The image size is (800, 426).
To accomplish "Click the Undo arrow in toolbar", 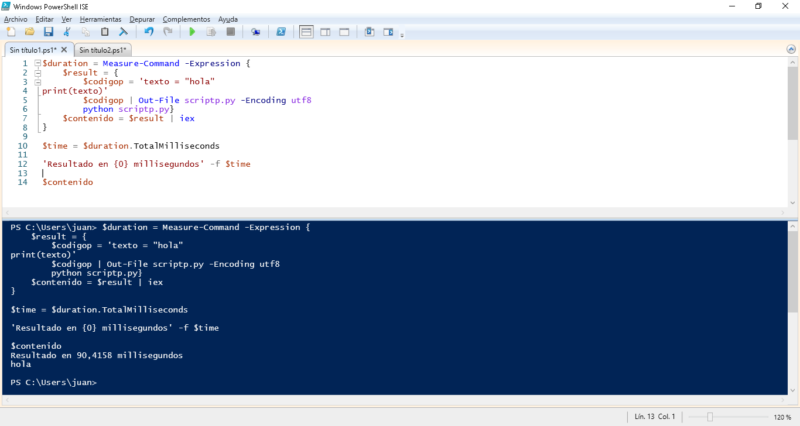I will (x=149, y=32).
